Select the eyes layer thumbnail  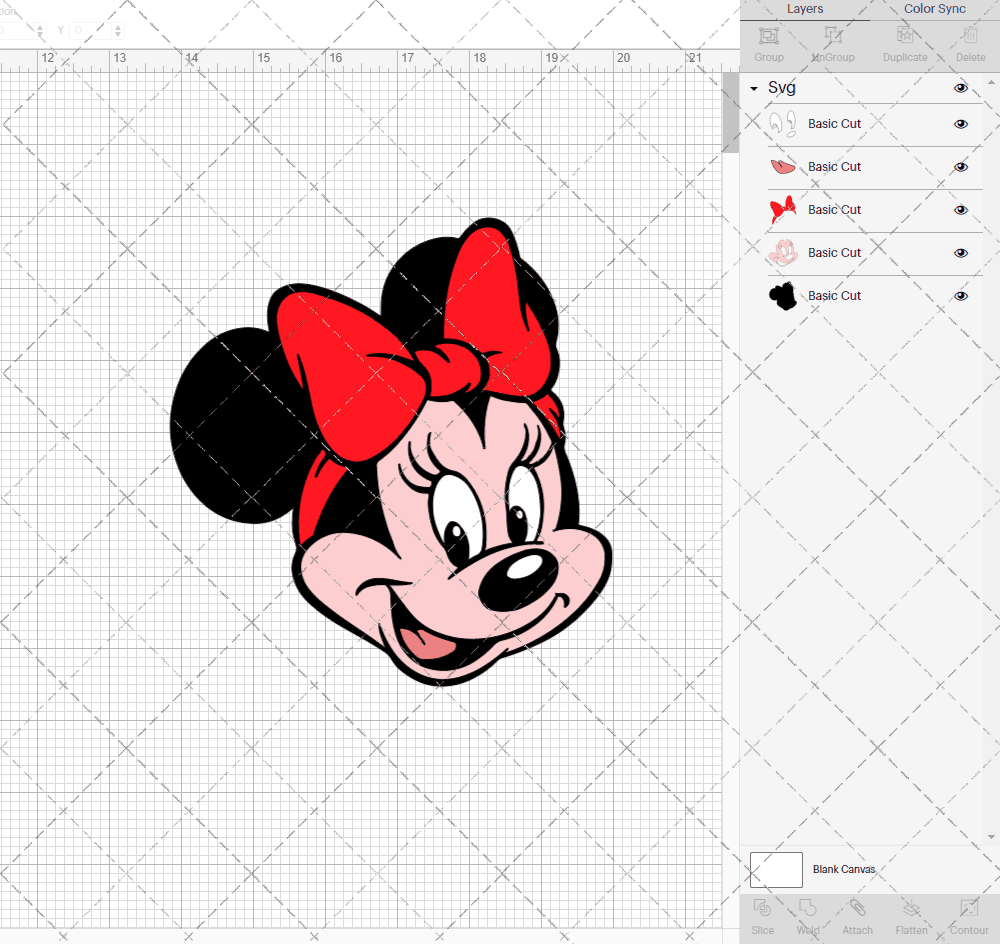783,124
